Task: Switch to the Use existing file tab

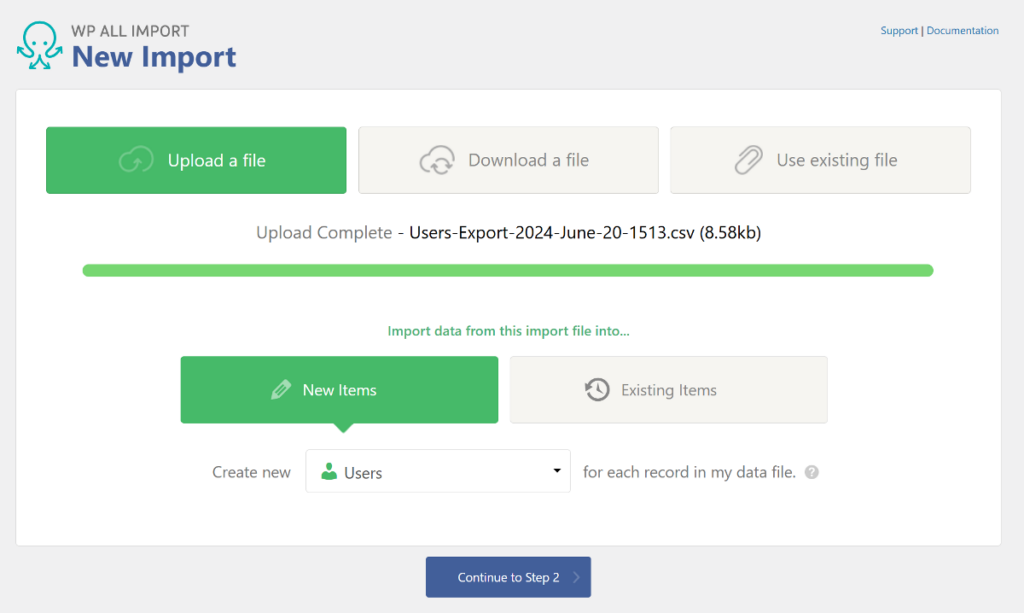Action: pos(820,160)
